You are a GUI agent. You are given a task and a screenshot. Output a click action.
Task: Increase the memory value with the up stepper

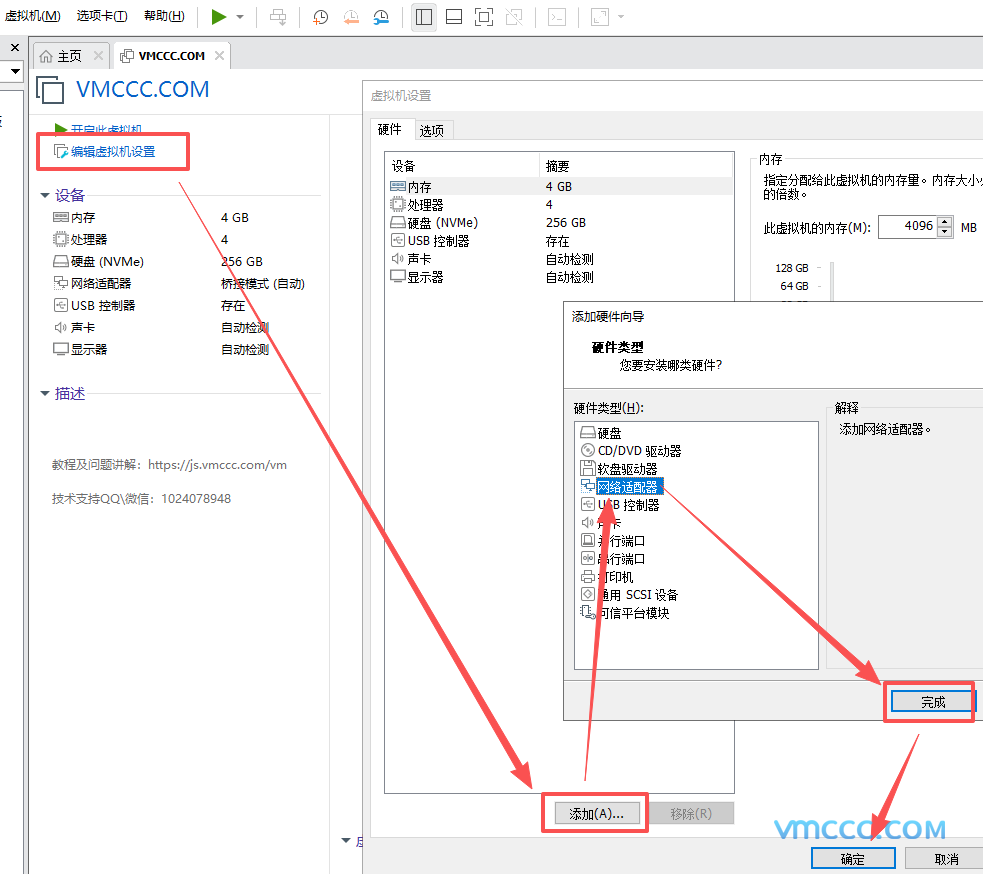tap(943, 223)
